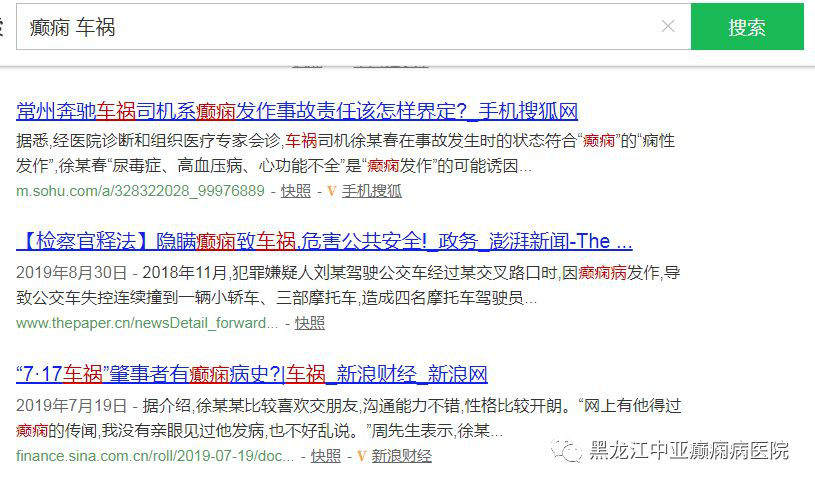Image resolution: width=815 pixels, height=486 pixels.
Task: Click the 手机搜狐 source link
Action: tap(371, 191)
